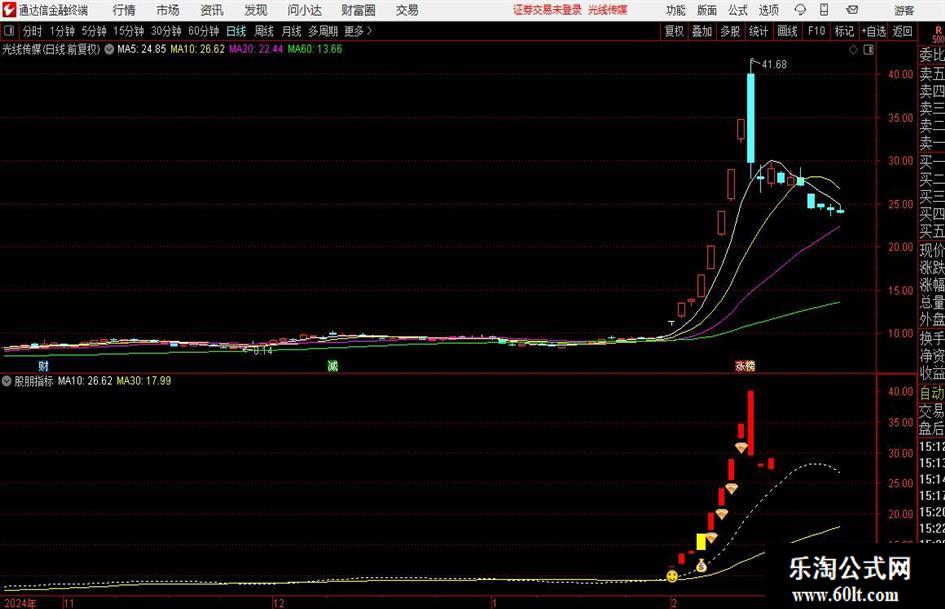
Task: Click the headset customer service icon
Action: click(x=800, y=10)
